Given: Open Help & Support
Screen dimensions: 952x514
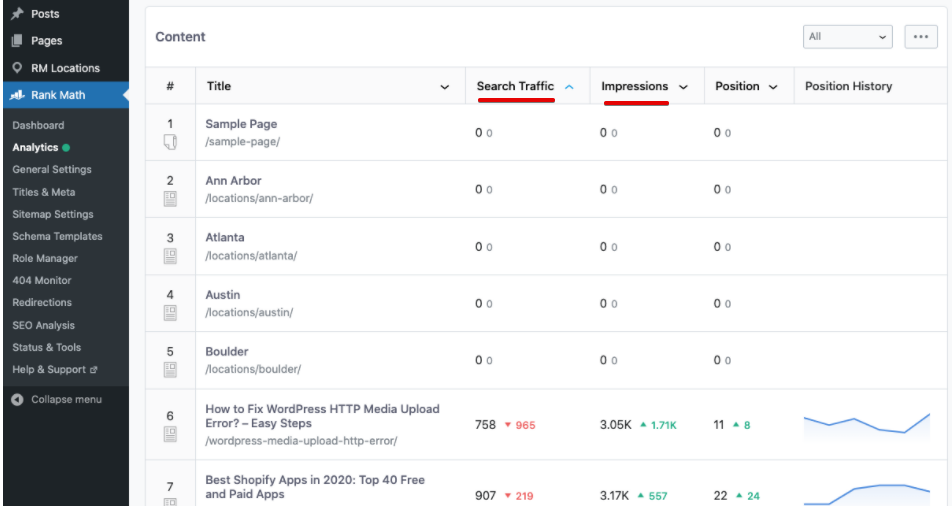Looking at the screenshot, I should click(49, 370).
